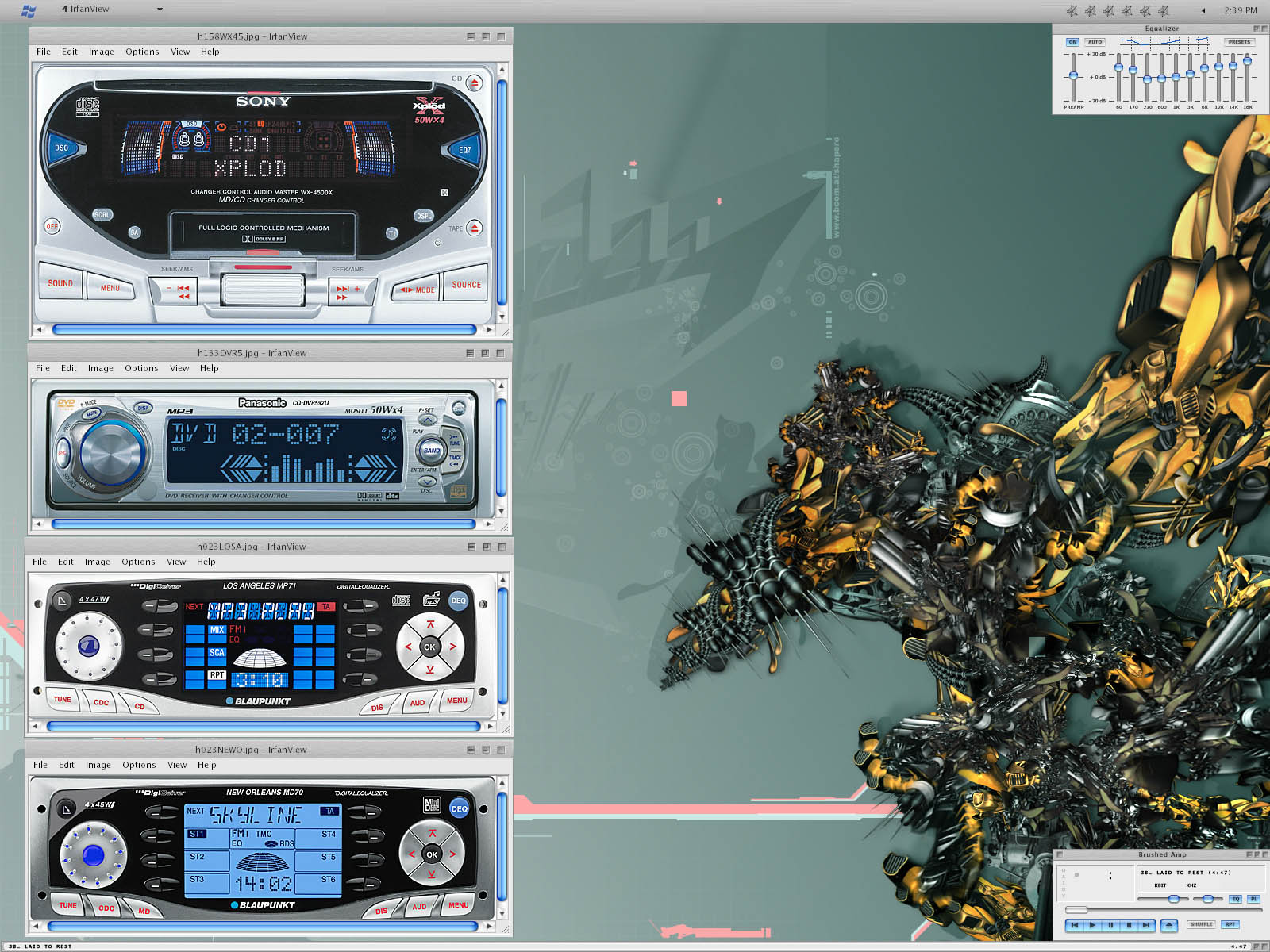This screenshot has width=1270, height=952.
Task: Click the 16K band slider
Action: coord(1248,77)
